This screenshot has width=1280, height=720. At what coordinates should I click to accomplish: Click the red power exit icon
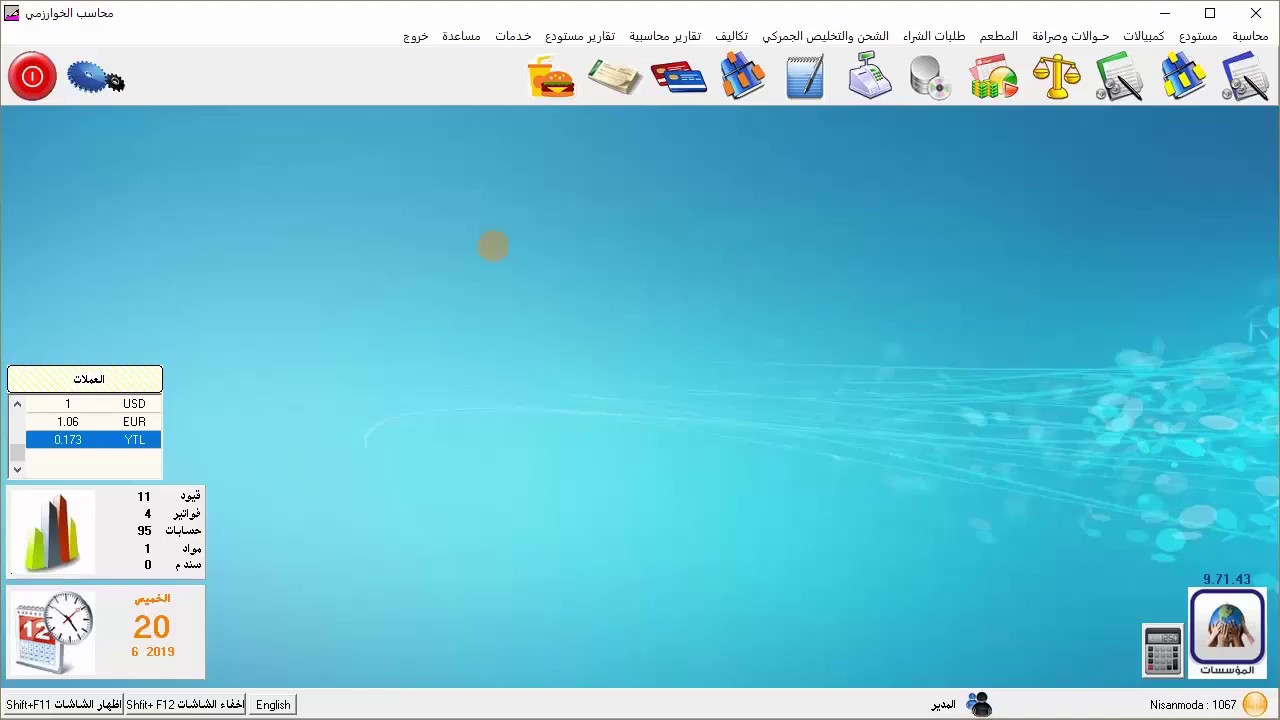tap(32, 77)
